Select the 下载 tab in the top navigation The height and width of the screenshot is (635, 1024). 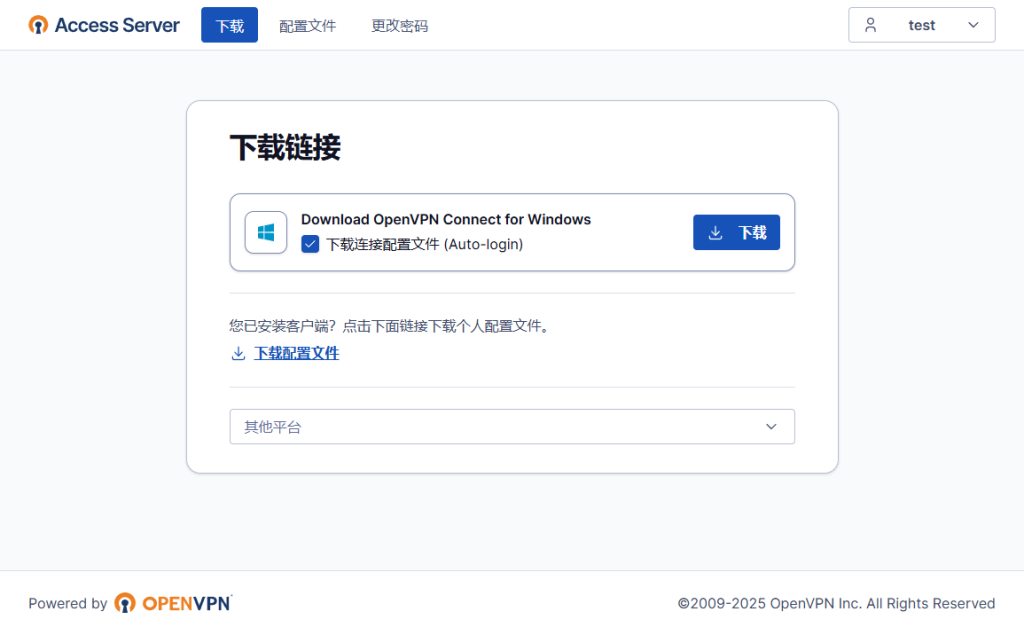pos(229,26)
